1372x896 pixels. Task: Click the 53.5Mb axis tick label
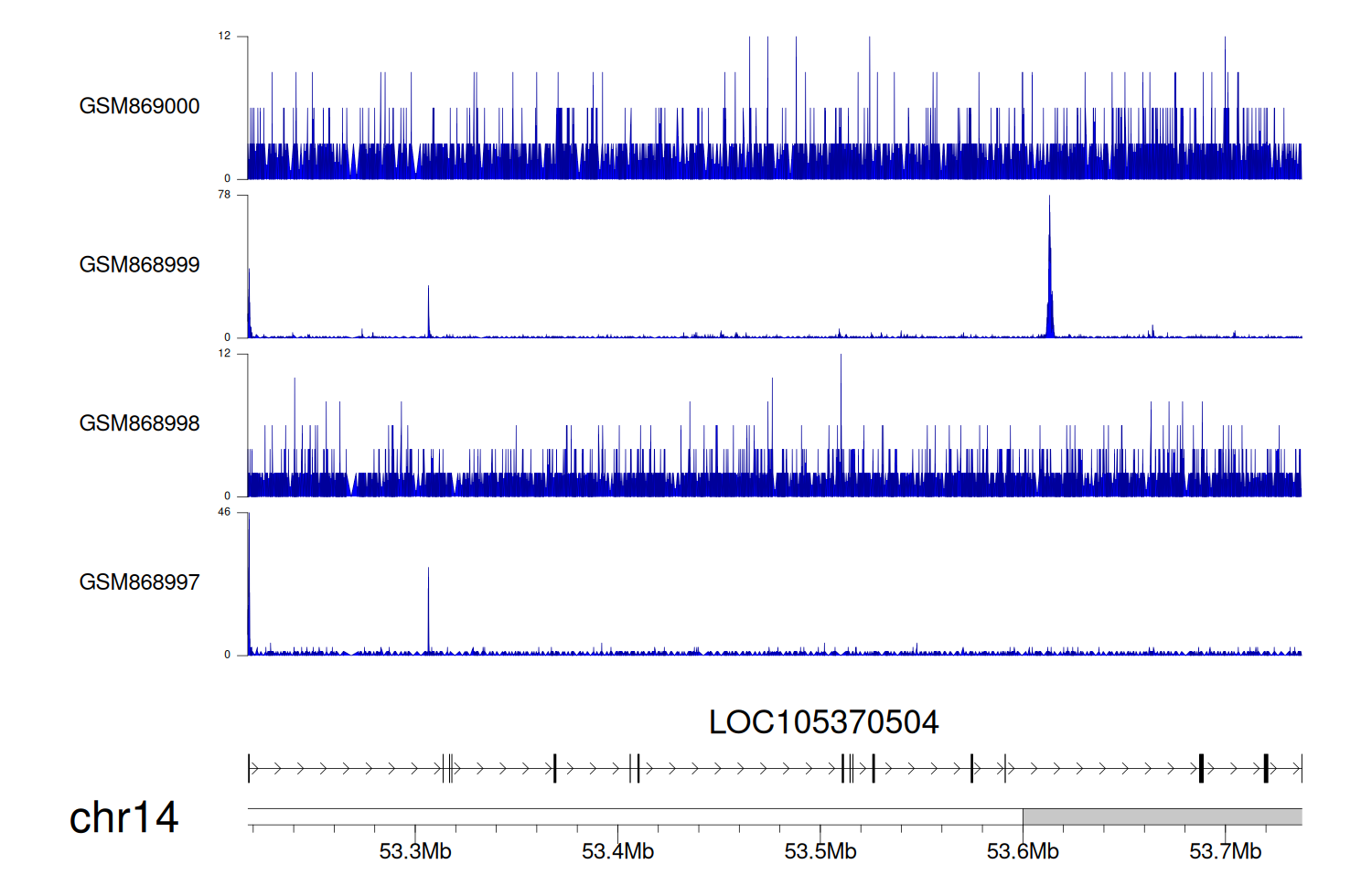(820, 852)
